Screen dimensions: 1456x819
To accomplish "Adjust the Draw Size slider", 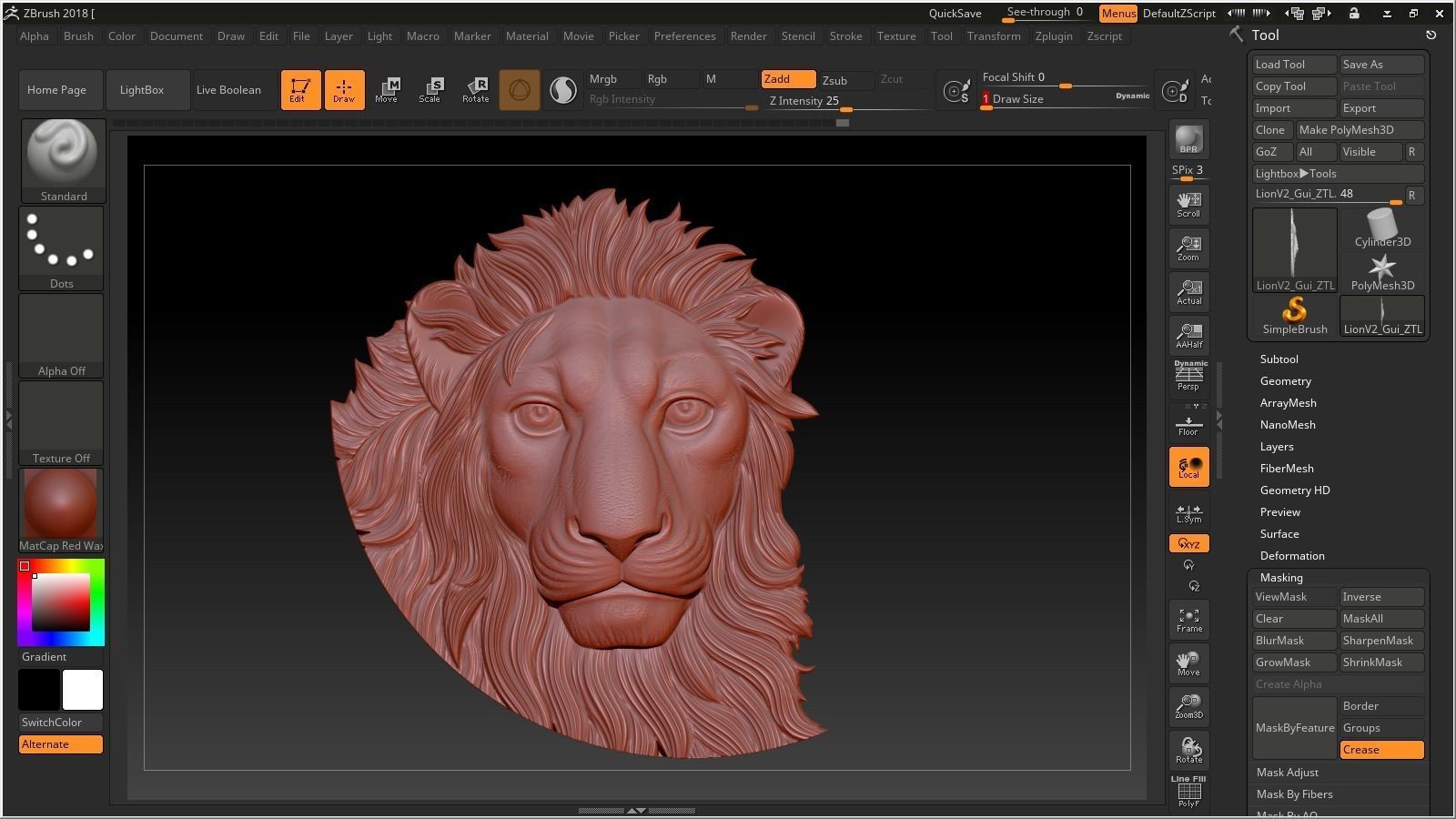I will click(1066, 99).
